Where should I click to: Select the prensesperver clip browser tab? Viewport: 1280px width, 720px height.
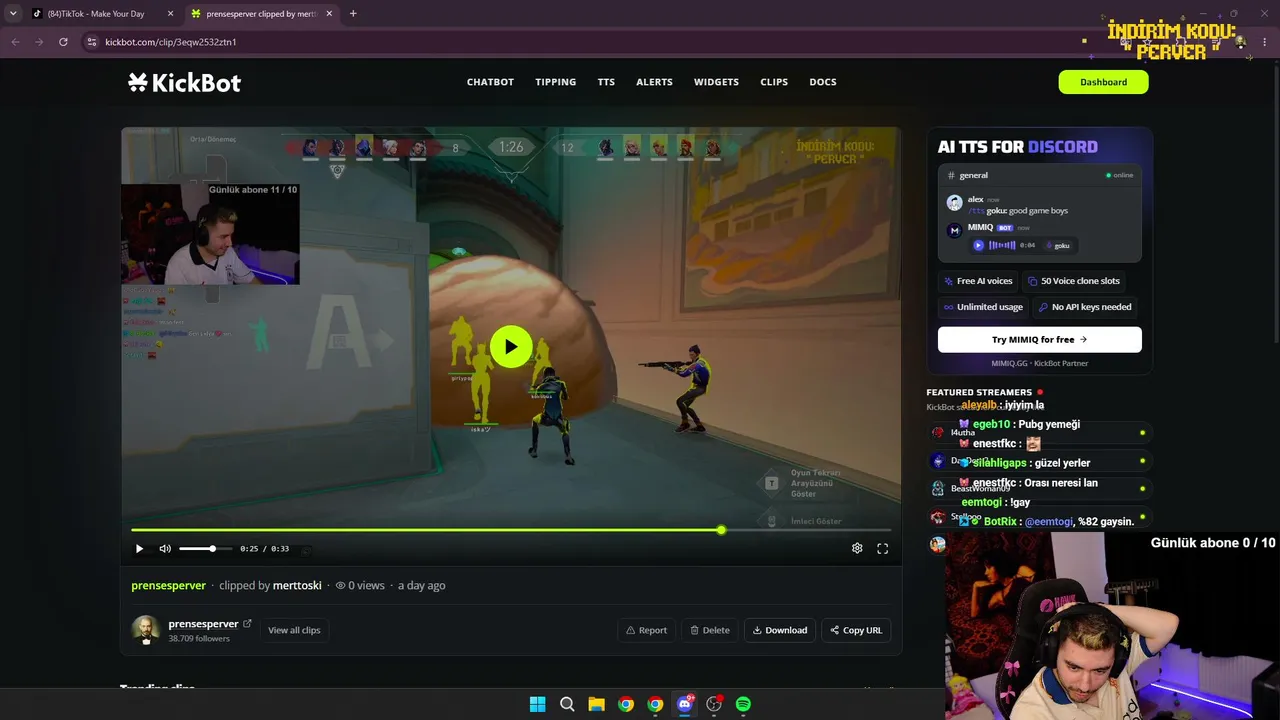click(x=261, y=14)
